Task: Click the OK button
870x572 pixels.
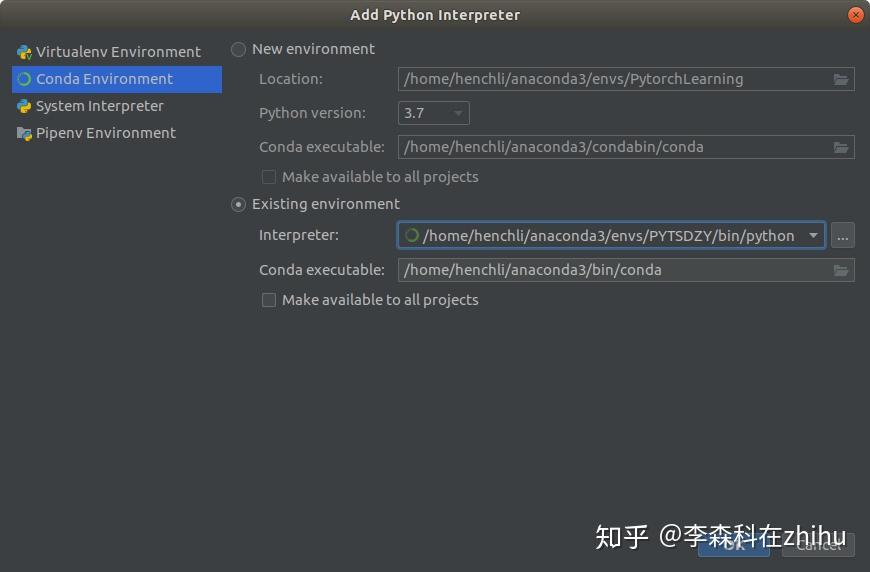Action: (734, 545)
